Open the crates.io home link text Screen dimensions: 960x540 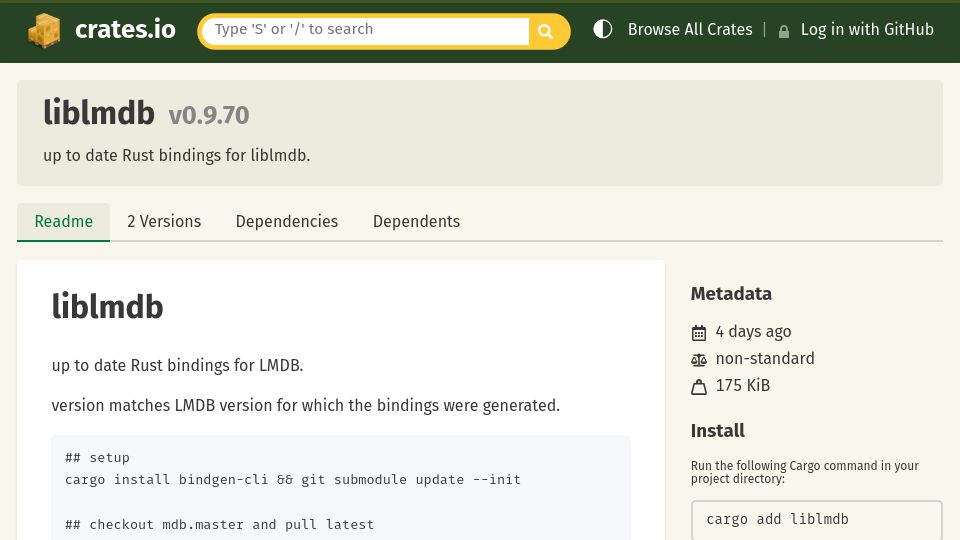125,29
